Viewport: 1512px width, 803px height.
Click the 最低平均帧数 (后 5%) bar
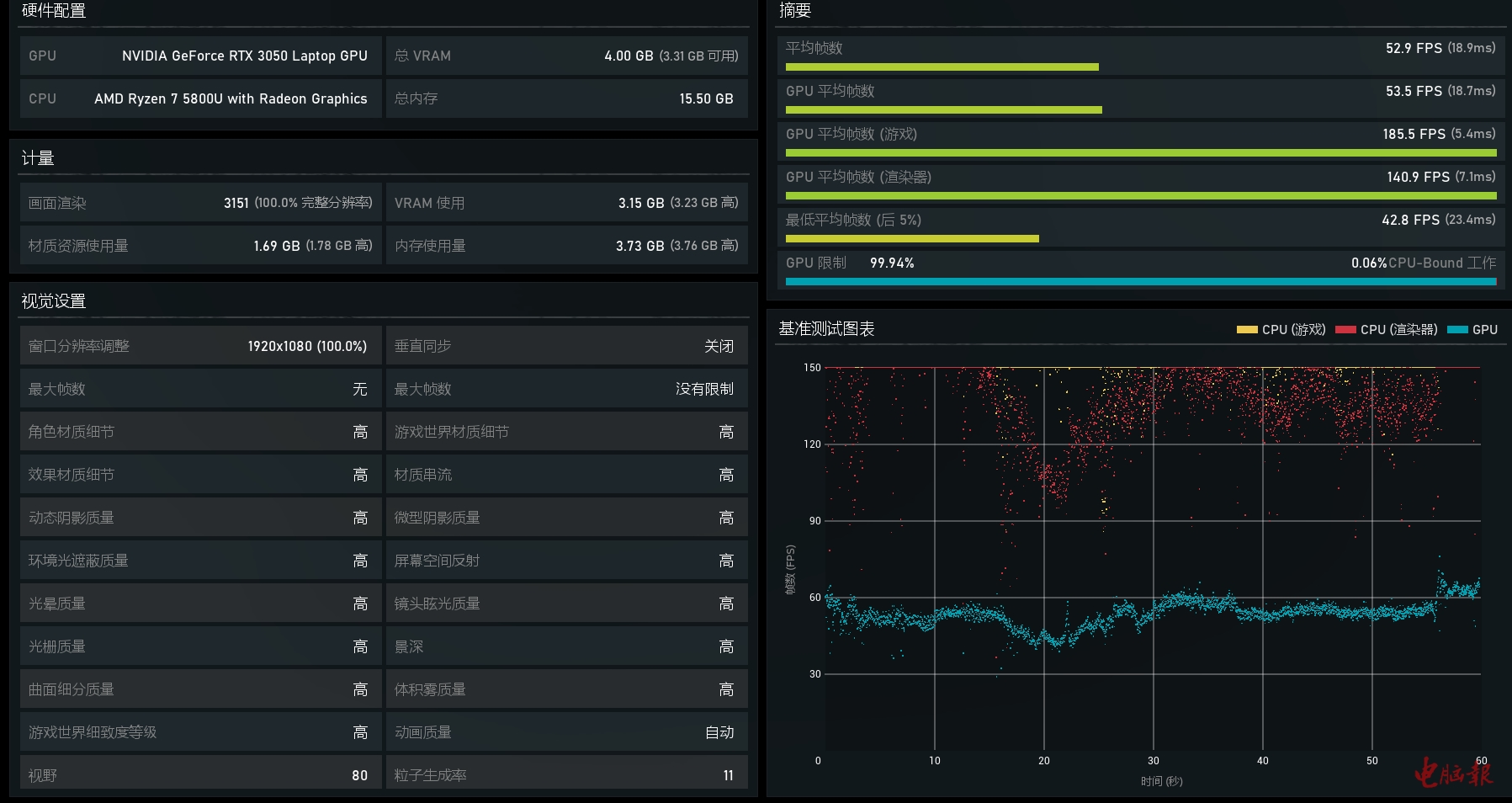point(912,239)
